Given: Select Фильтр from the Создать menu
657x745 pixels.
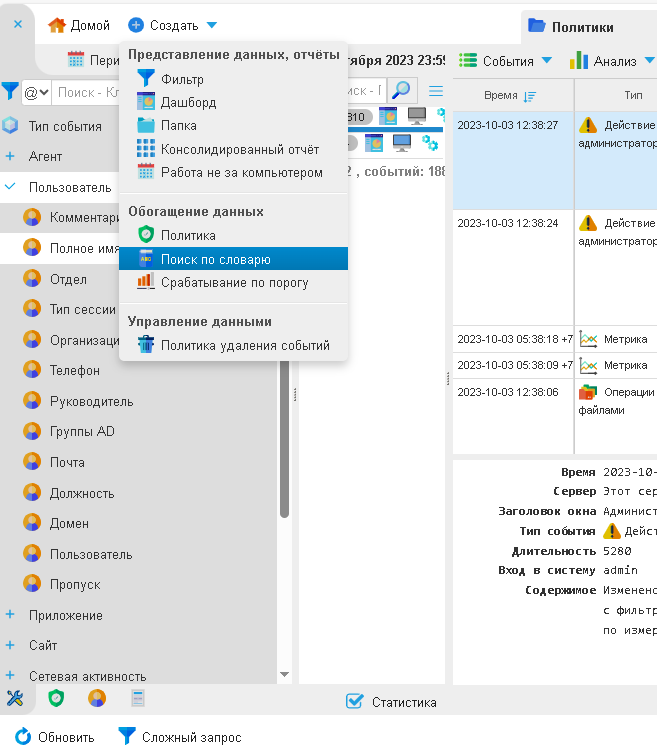Looking at the screenshot, I should coord(181,79).
